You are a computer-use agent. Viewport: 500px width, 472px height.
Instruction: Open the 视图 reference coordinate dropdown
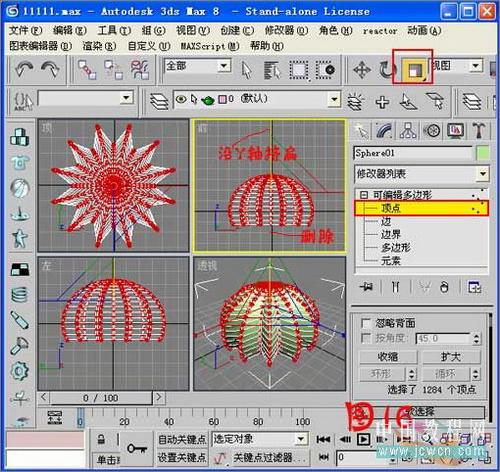(x=476, y=65)
